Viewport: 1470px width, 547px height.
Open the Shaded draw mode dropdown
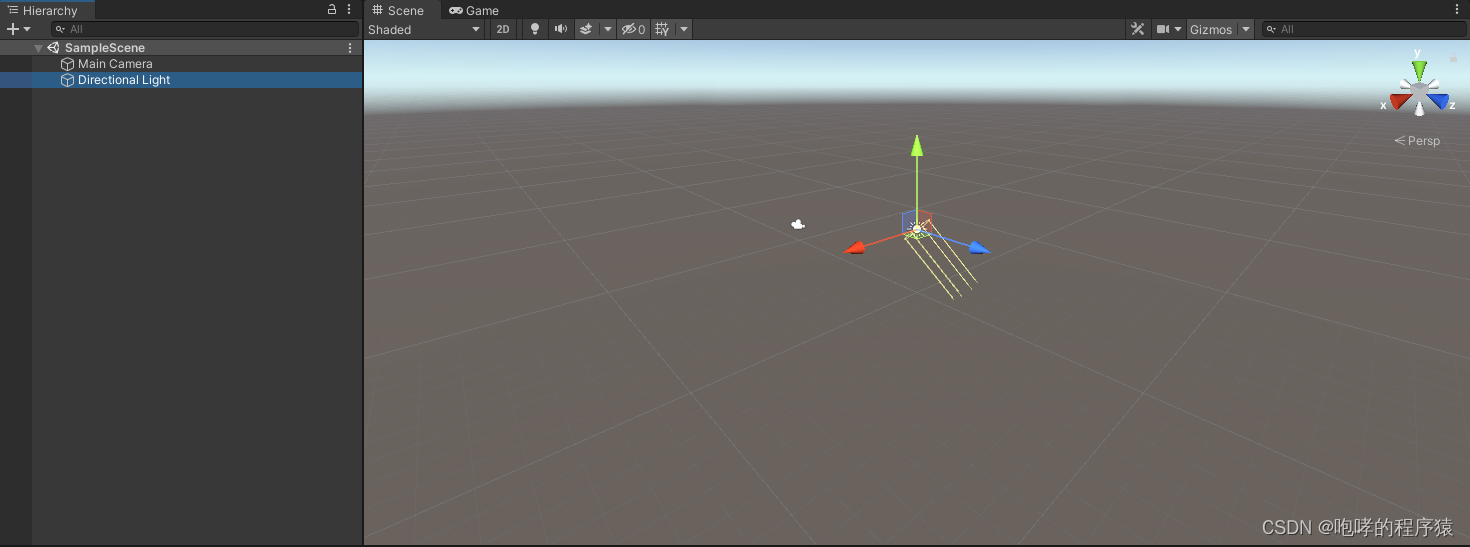424,29
